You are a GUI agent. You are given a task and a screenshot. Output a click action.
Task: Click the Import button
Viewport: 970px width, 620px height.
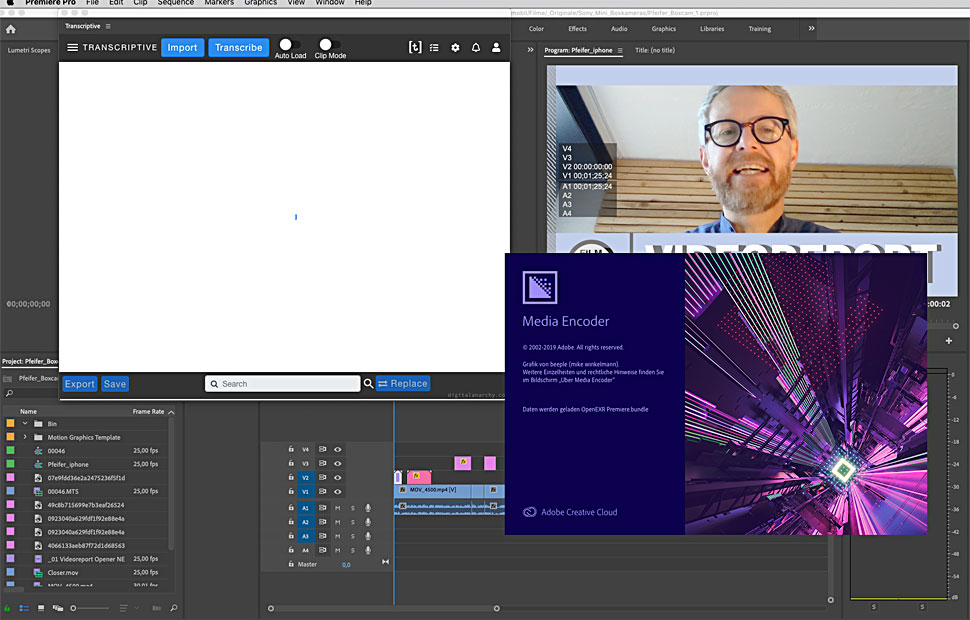click(x=182, y=48)
